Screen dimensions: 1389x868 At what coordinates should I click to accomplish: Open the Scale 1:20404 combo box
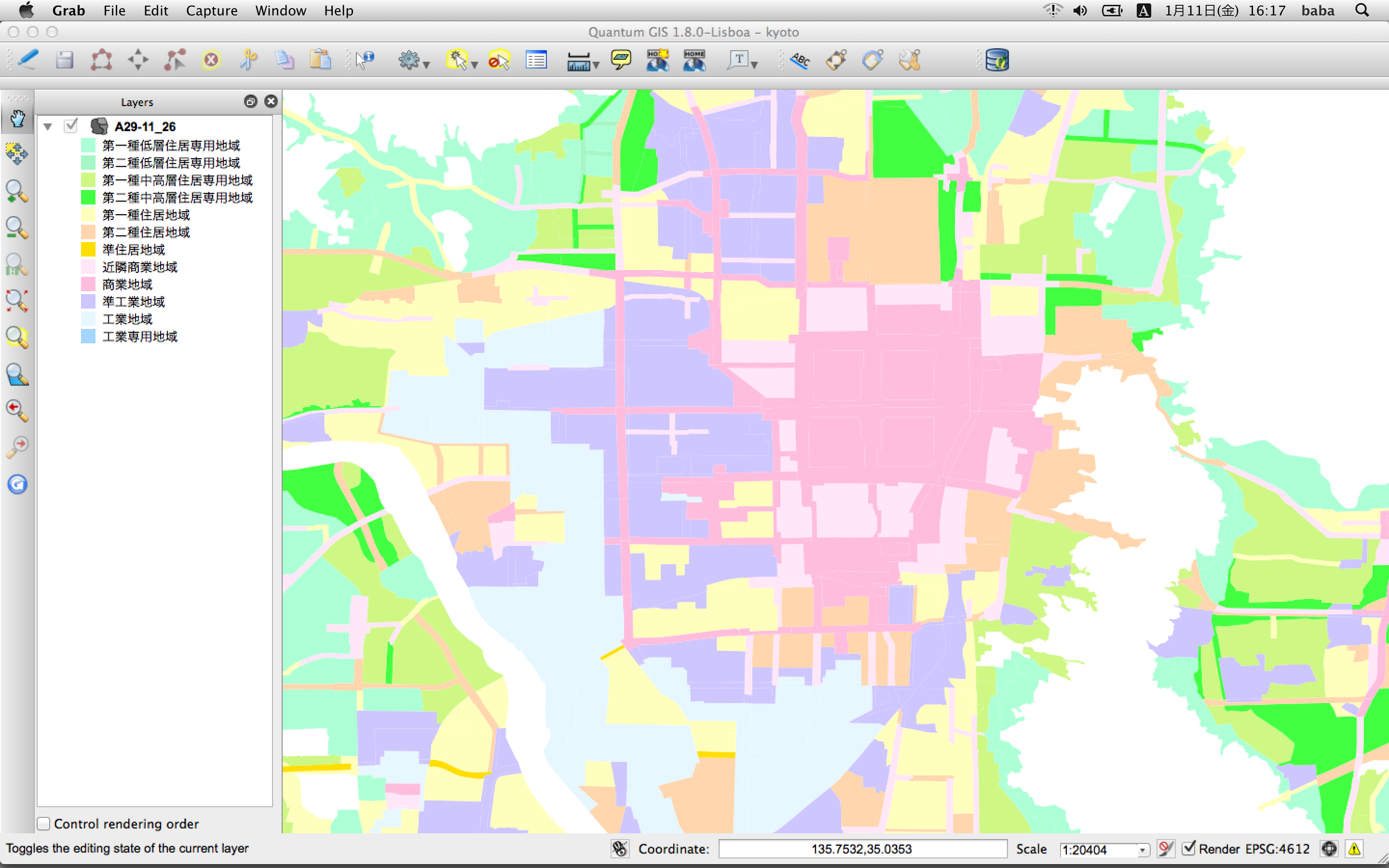pos(1105,849)
